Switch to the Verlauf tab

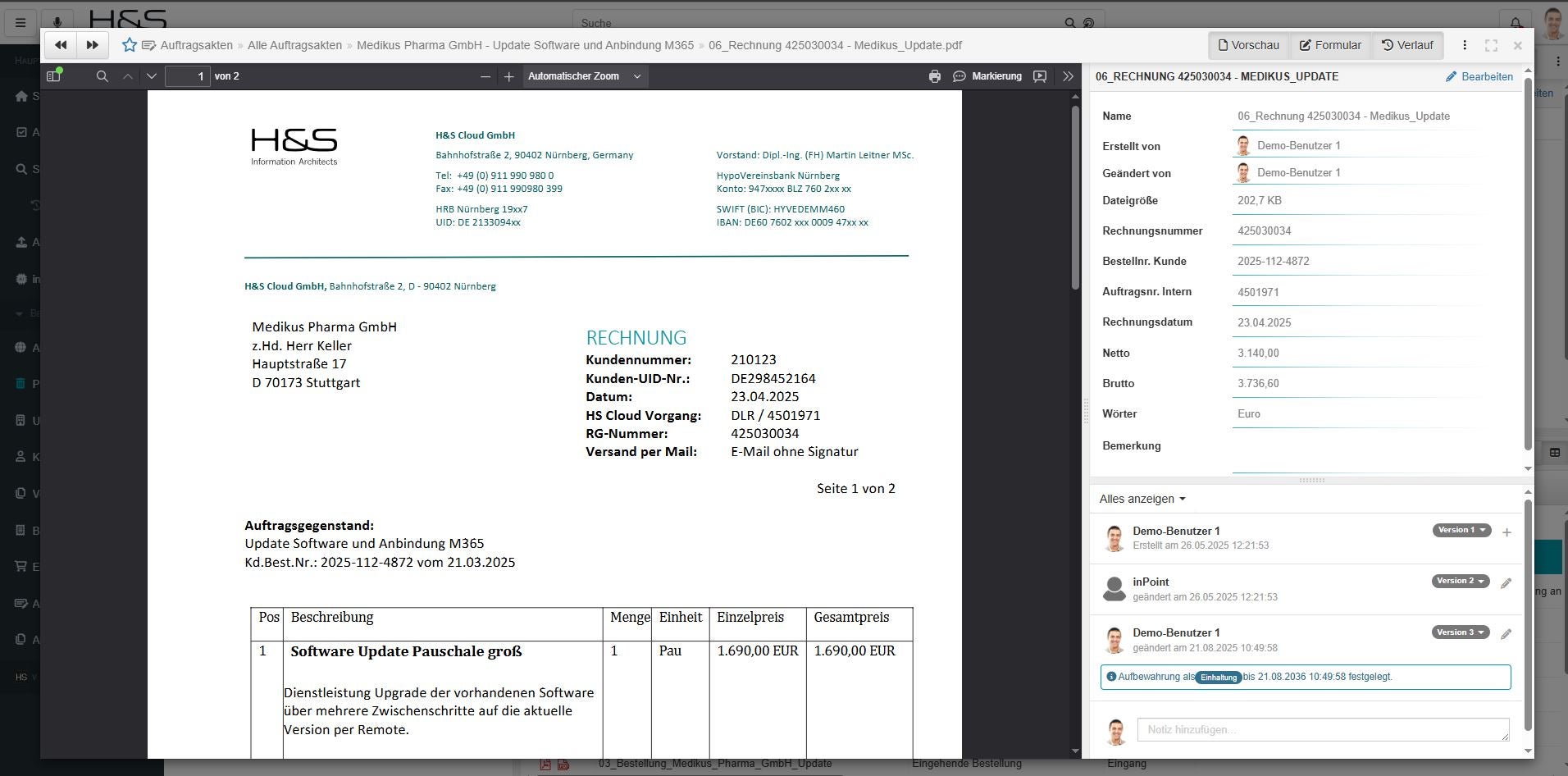(x=1407, y=45)
